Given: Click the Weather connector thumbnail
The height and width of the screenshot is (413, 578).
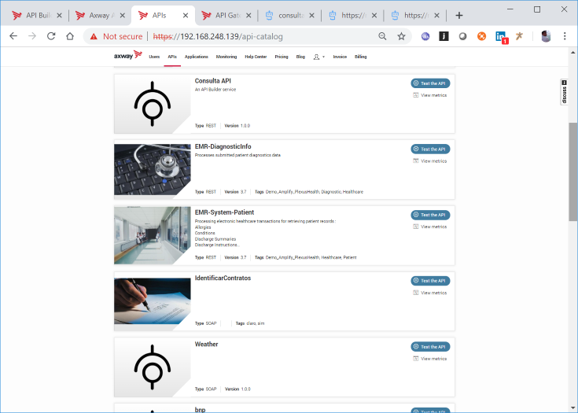Looking at the screenshot, I should [152, 367].
